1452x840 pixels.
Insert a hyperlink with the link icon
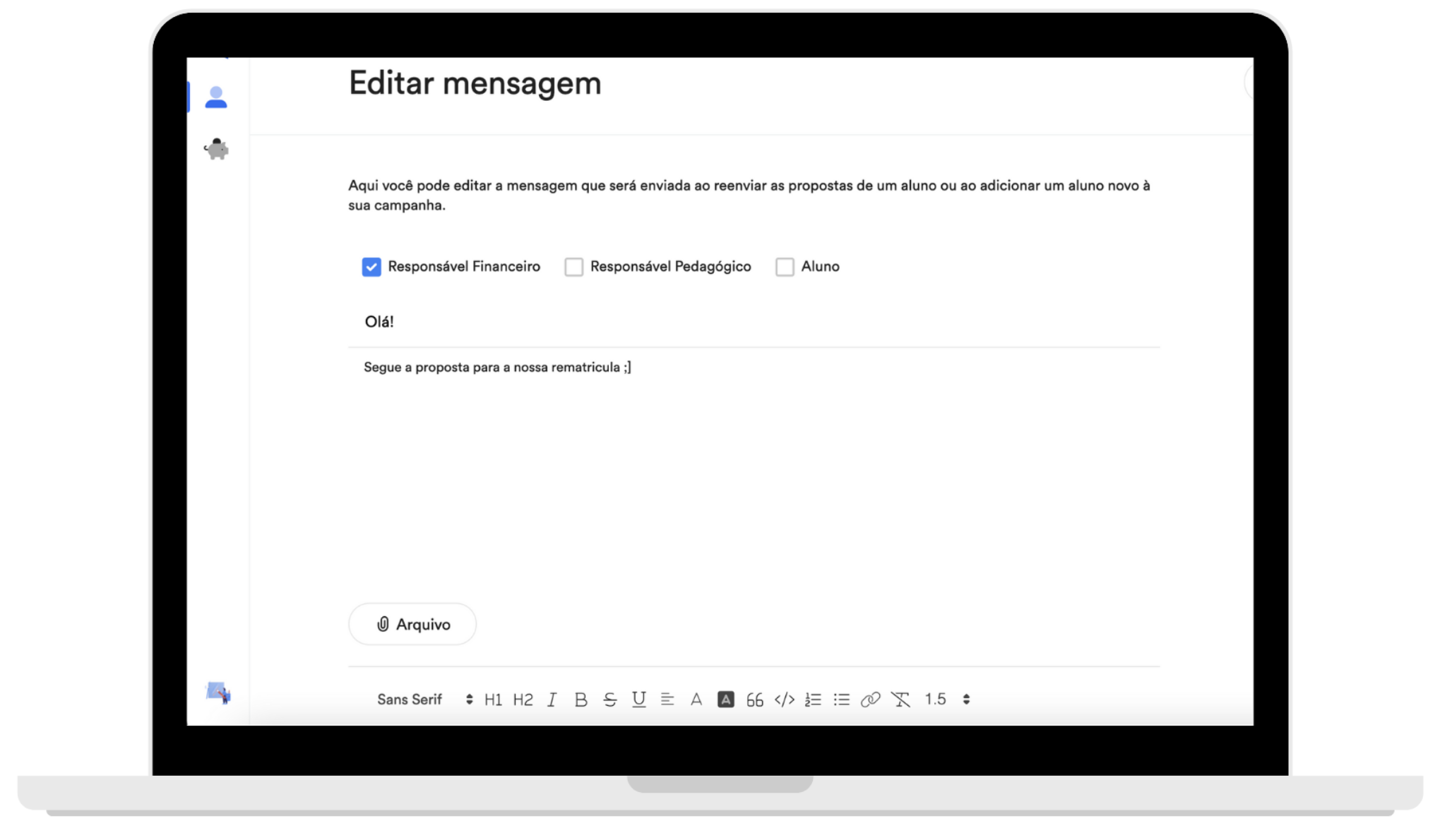coord(871,700)
